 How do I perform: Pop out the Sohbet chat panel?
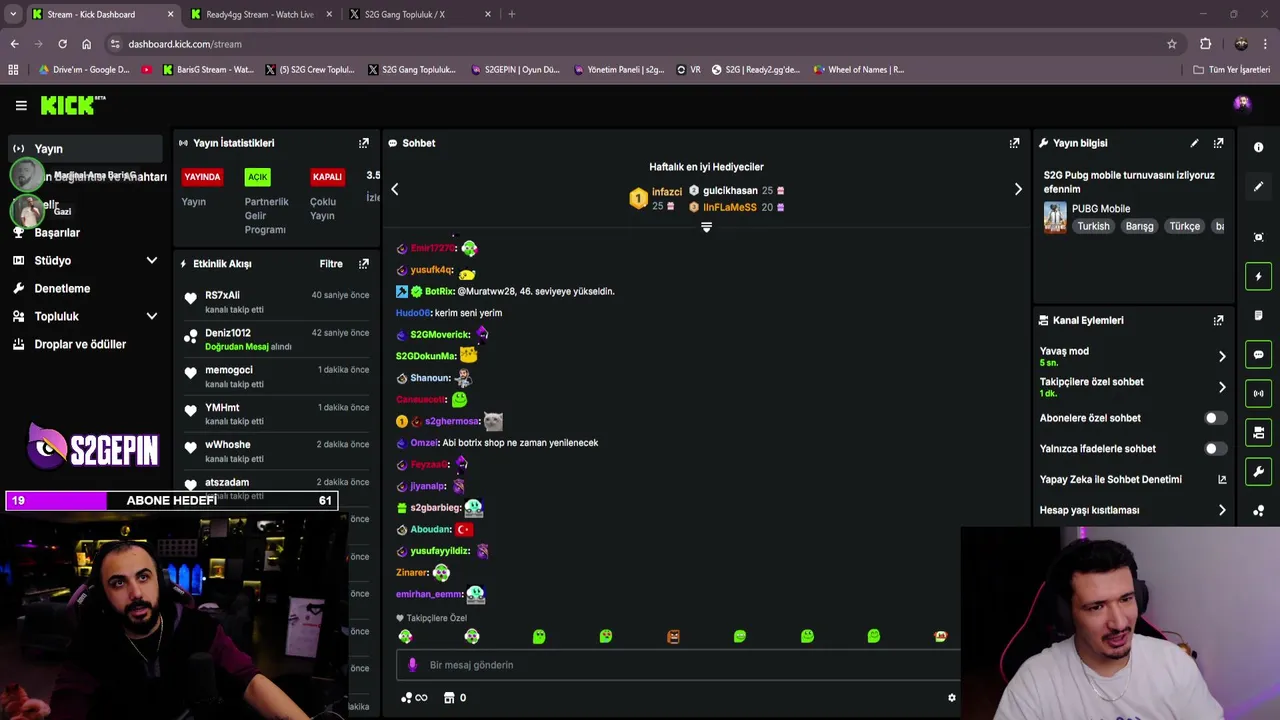tap(1014, 143)
